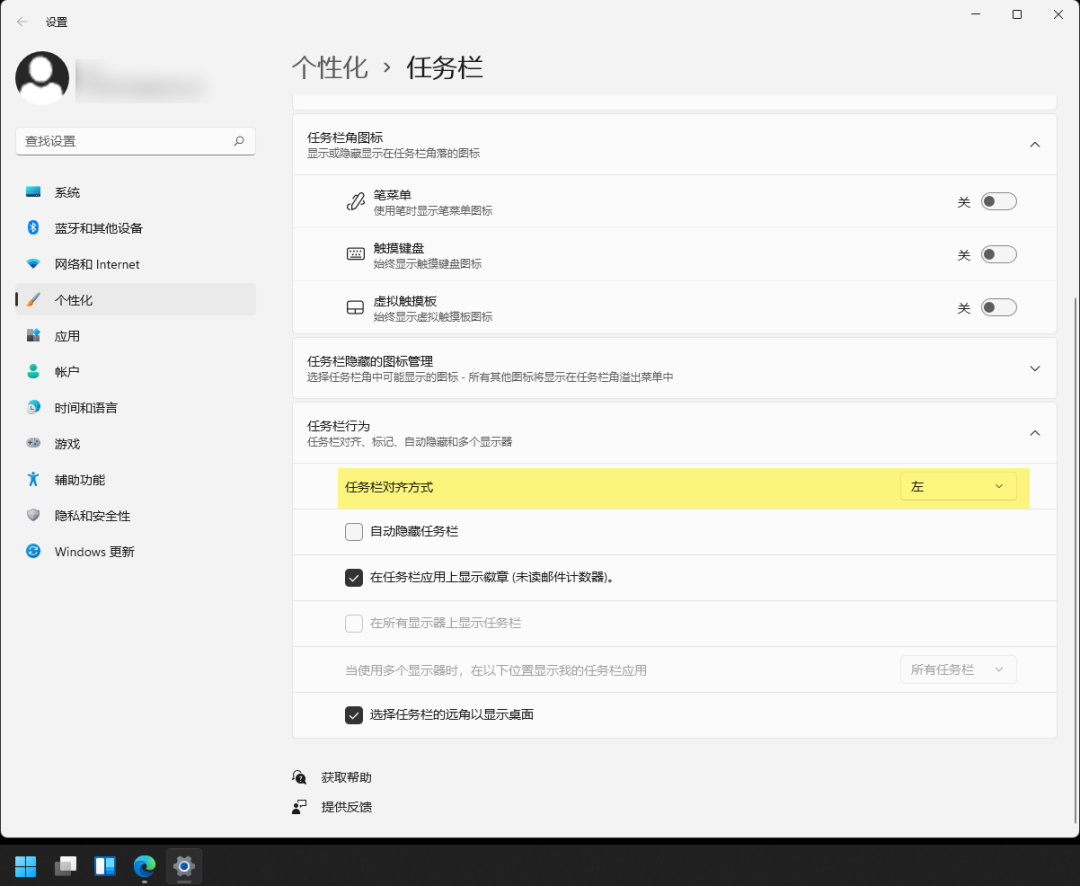Image resolution: width=1080 pixels, height=886 pixels.
Task: Click in the 查找设置 search field
Action: point(125,141)
